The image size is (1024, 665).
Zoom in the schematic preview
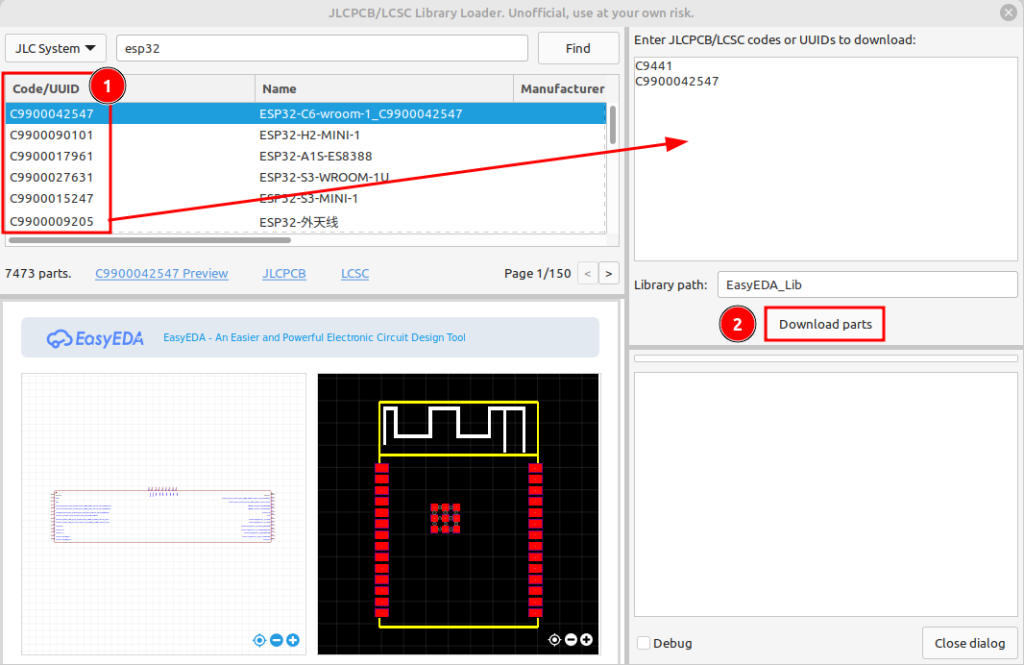(293, 640)
